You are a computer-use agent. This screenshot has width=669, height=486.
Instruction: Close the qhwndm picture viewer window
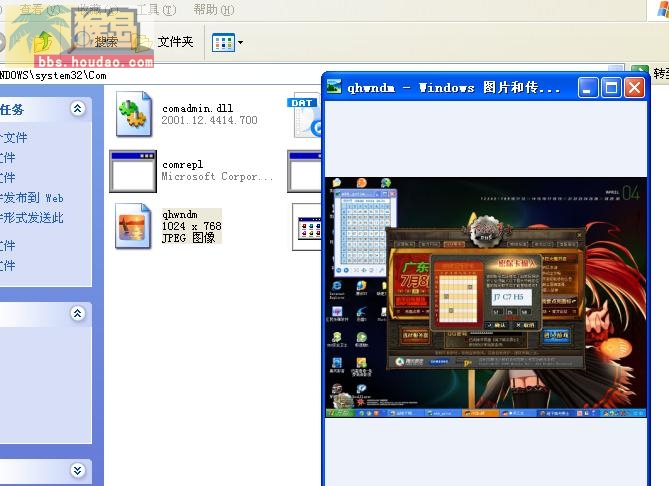coord(634,88)
